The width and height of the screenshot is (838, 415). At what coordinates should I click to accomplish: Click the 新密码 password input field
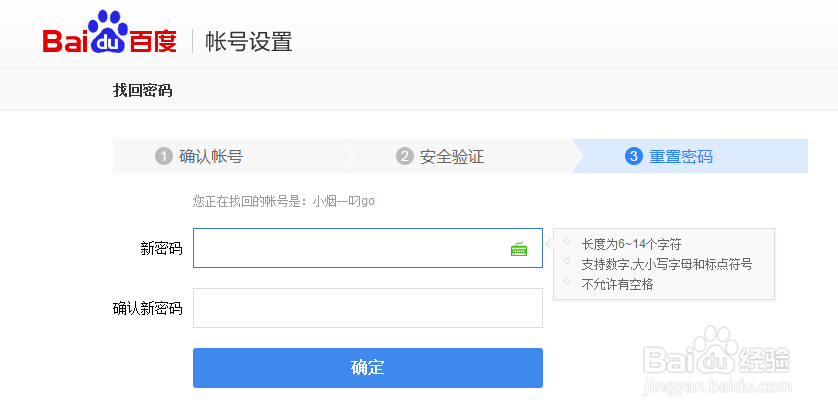pos(368,248)
